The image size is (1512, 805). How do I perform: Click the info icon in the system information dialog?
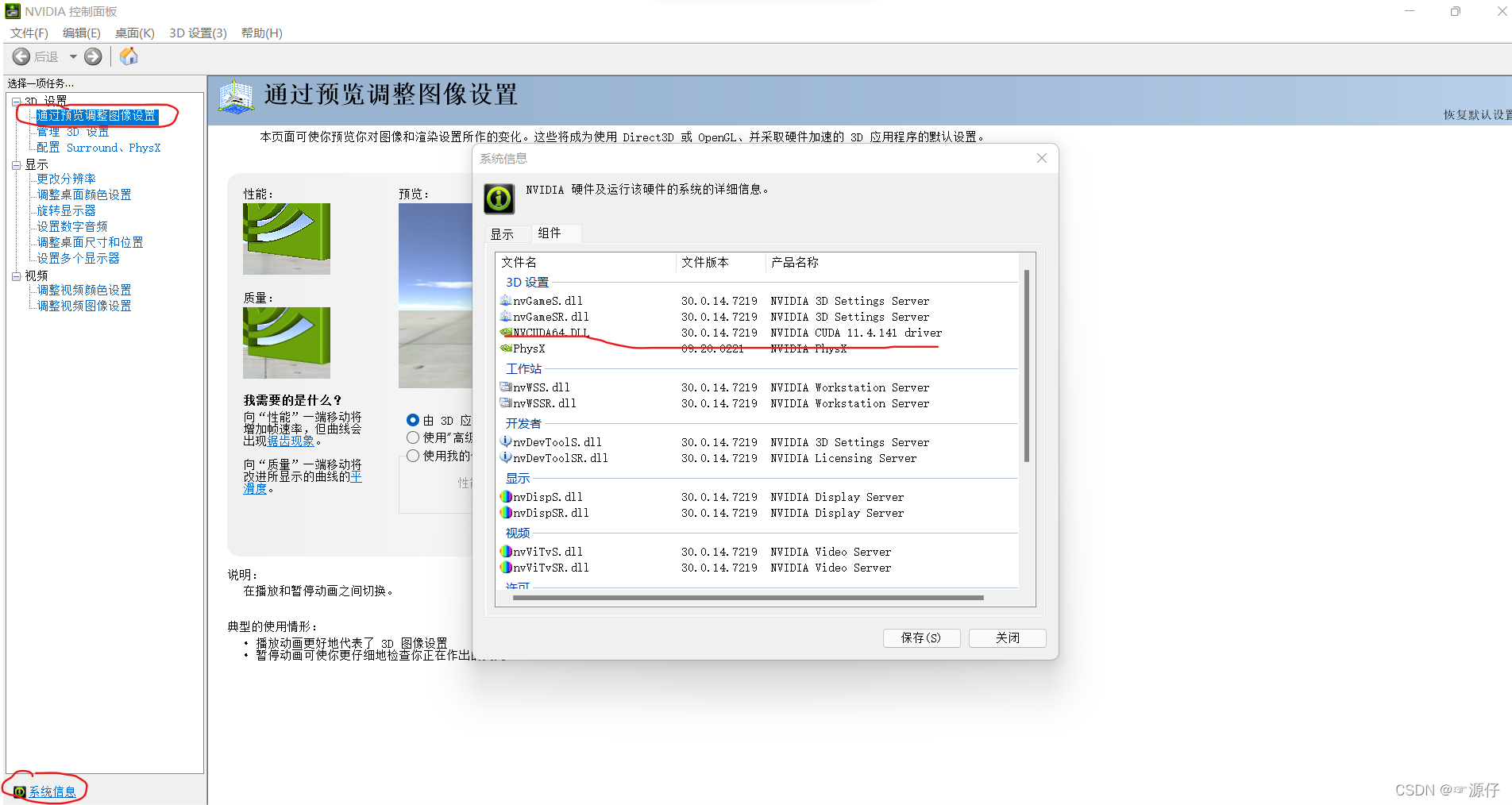coord(499,198)
